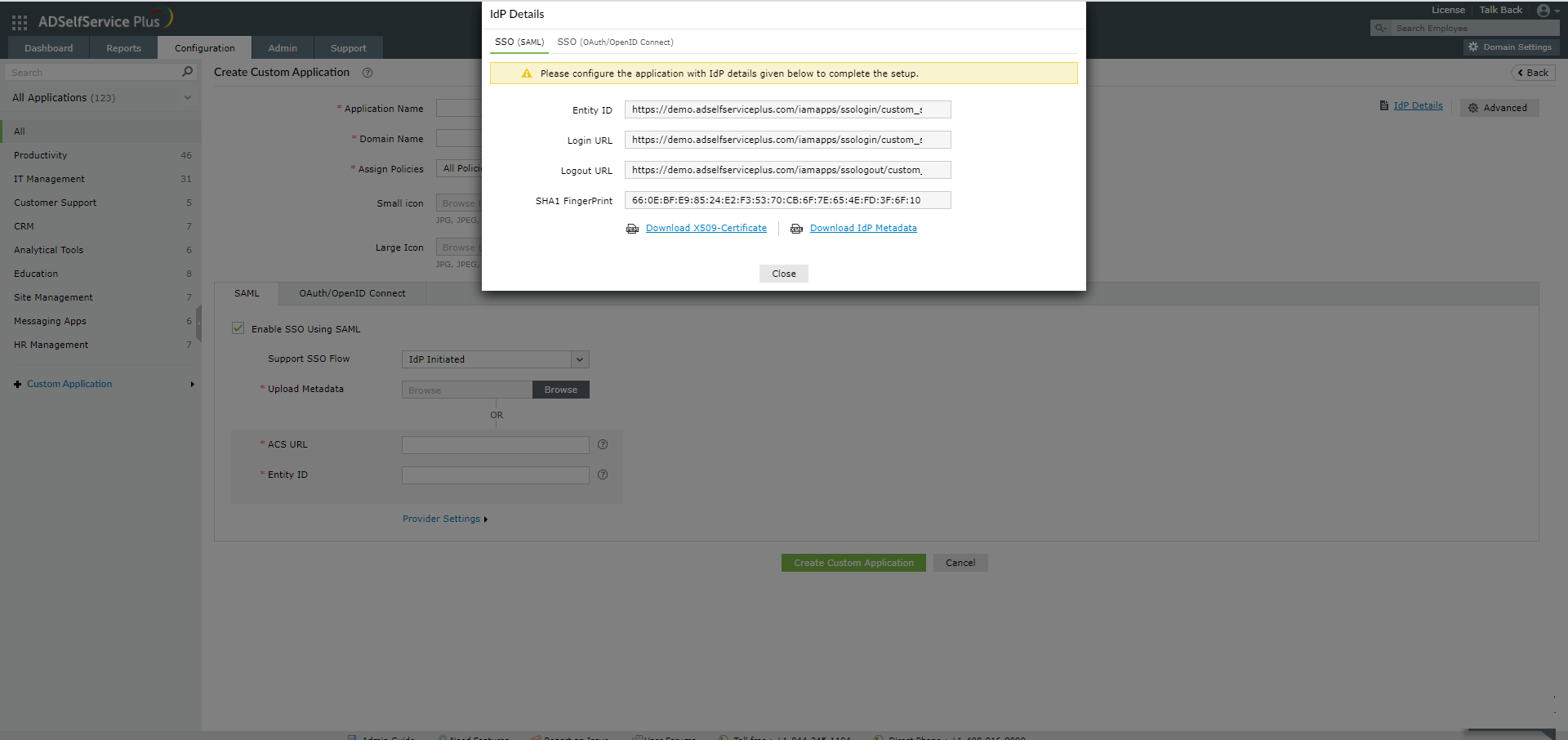This screenshot has width=1568, height=740.
Task: Click the Search Employee input
Action: pyautogui.click(x=1474, y=28)
